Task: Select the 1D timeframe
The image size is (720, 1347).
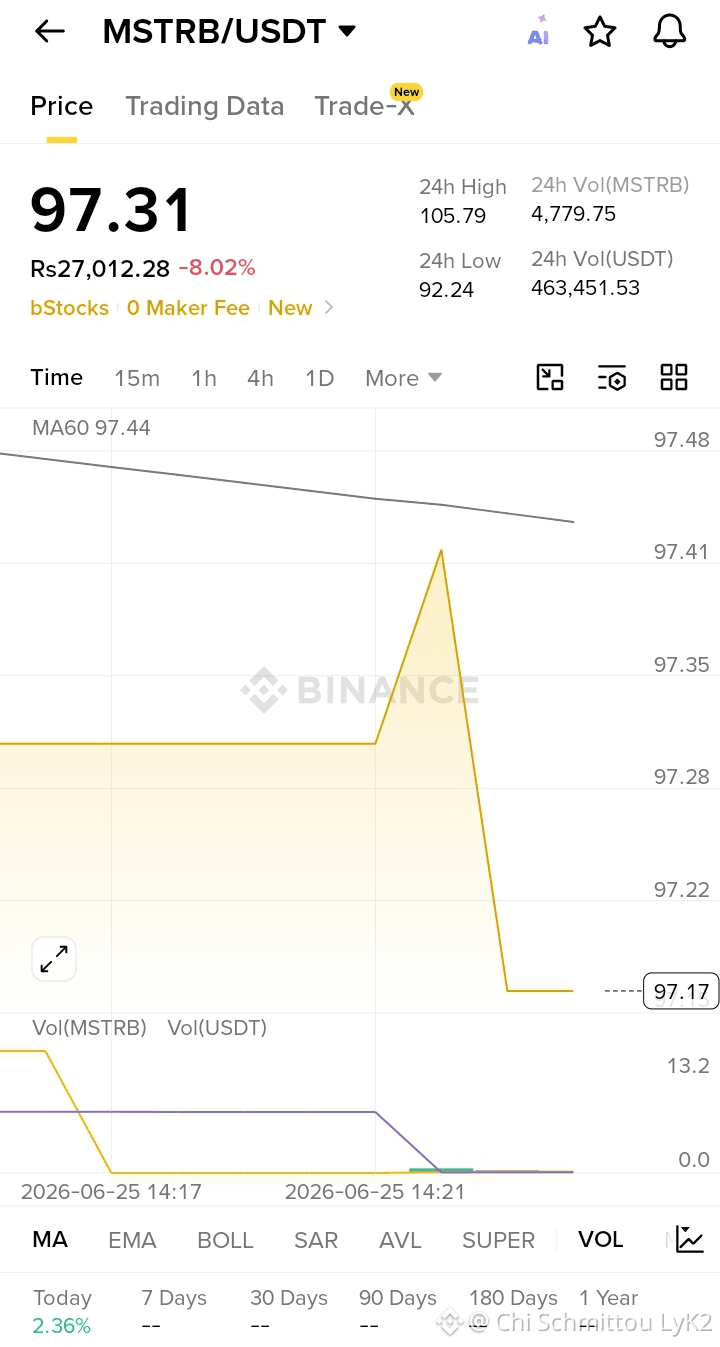Action: coord(319,378)
